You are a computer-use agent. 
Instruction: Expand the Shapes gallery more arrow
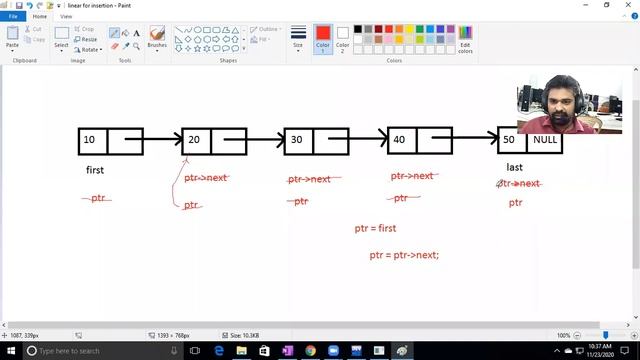[244, 49]
